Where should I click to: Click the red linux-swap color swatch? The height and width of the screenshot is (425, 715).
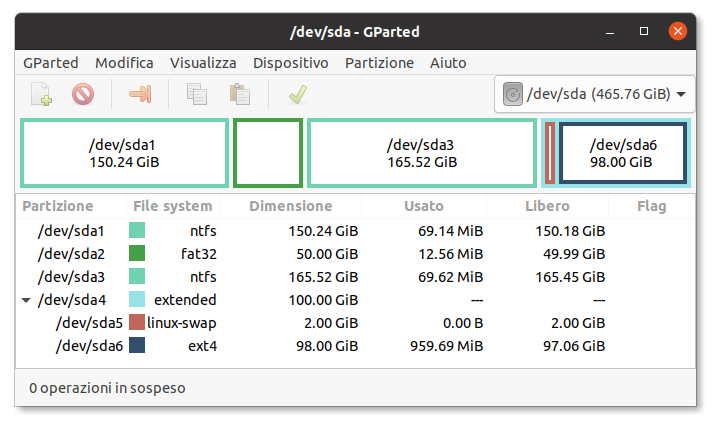(x=137, y=323)
